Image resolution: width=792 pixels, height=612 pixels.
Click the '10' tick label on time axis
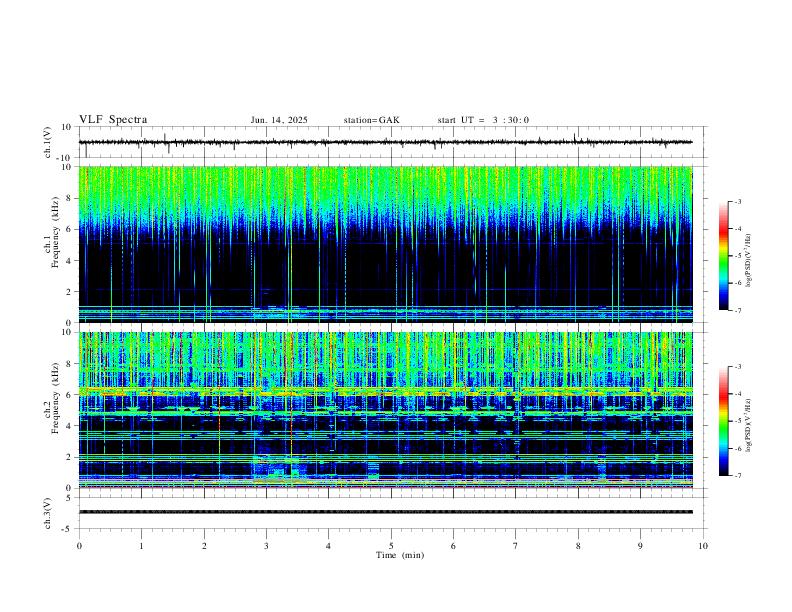[703, 546]
